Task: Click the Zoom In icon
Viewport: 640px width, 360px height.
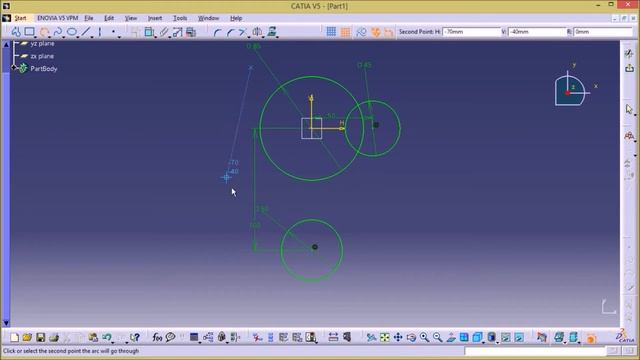Action: point(424,337)
